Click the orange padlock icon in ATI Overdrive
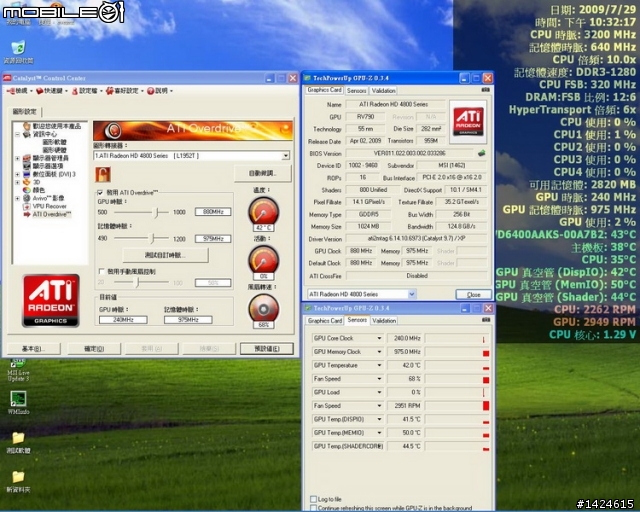Image resolution: width=640 pixels, height=512 pixels. click(103, 174)
